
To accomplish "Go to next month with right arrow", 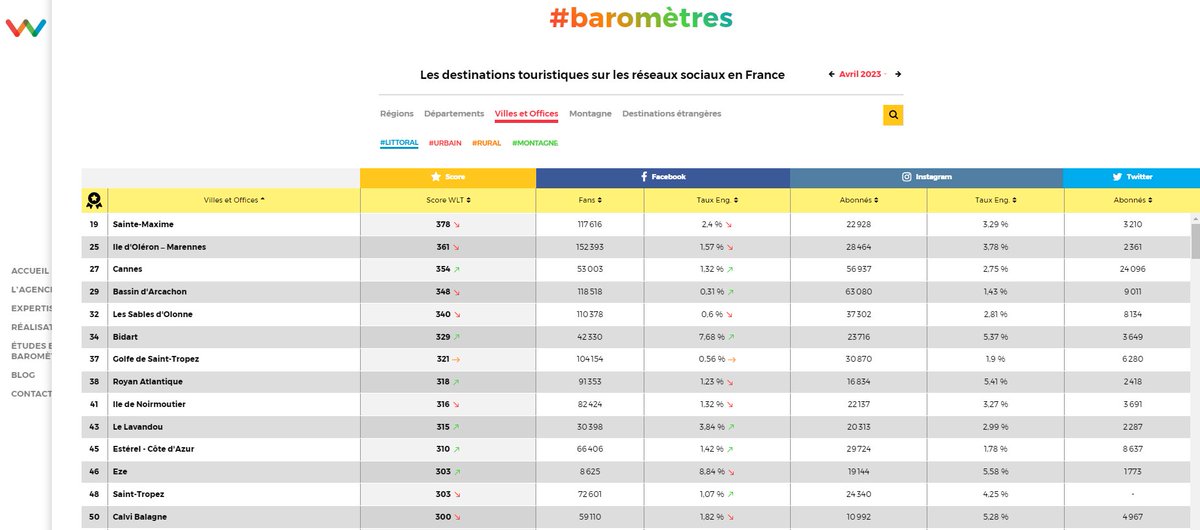I will pos(898,74).
